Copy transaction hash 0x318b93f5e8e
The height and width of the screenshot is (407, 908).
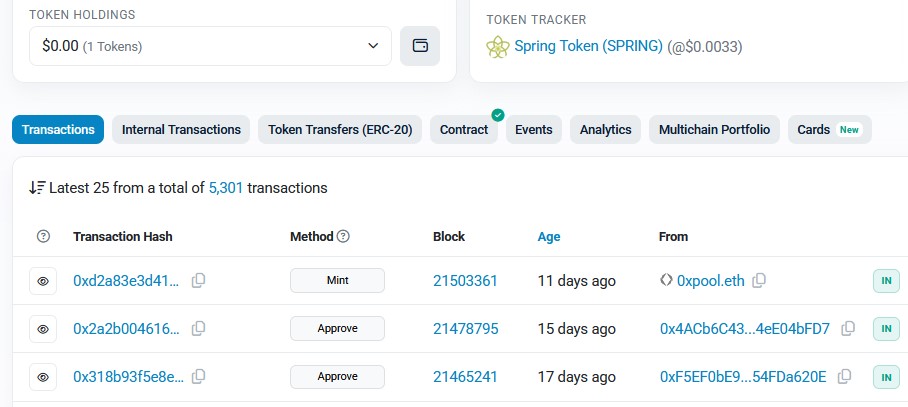(x=198, y=377)
